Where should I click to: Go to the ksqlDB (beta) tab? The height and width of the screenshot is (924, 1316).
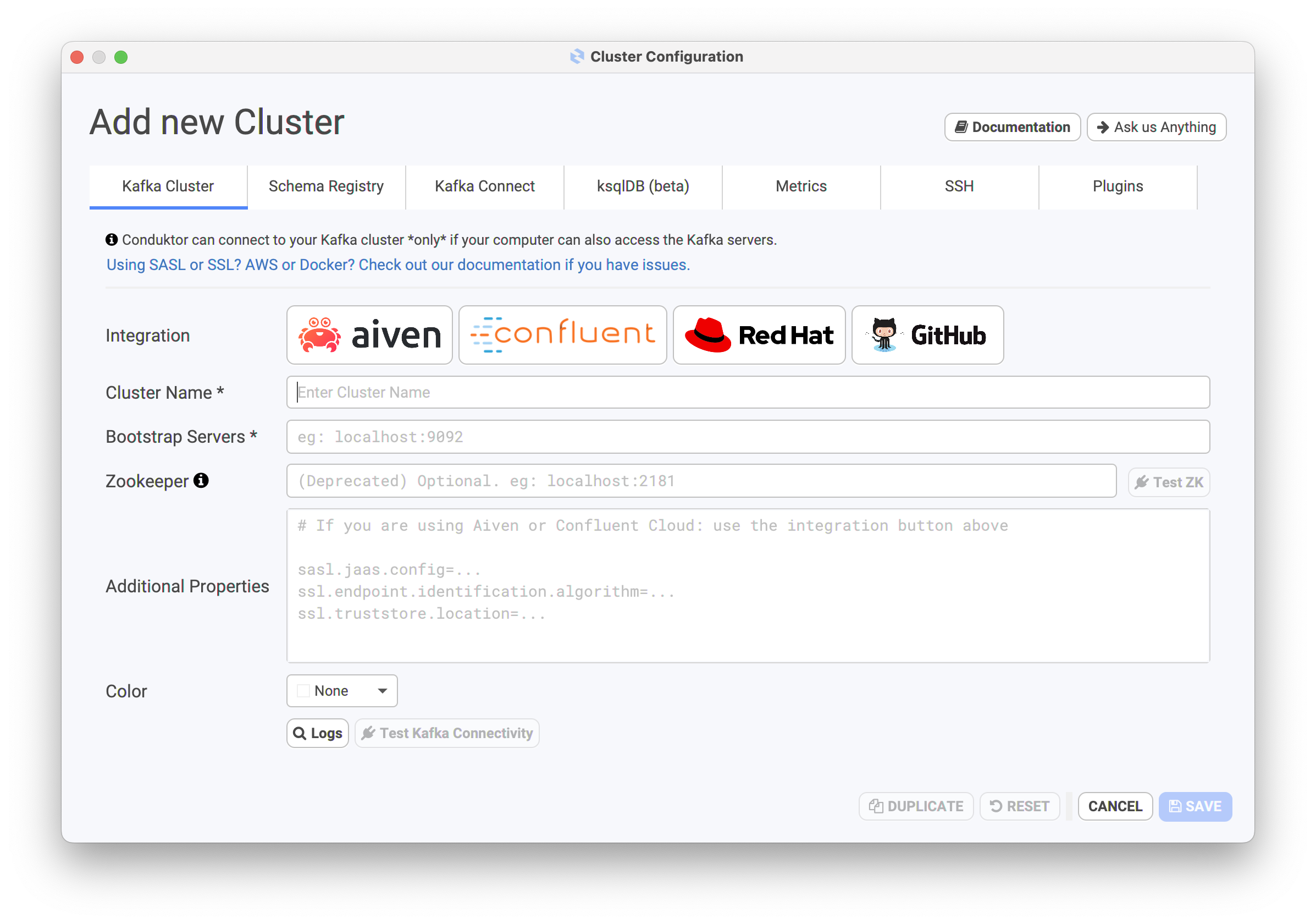coord(643,186)
